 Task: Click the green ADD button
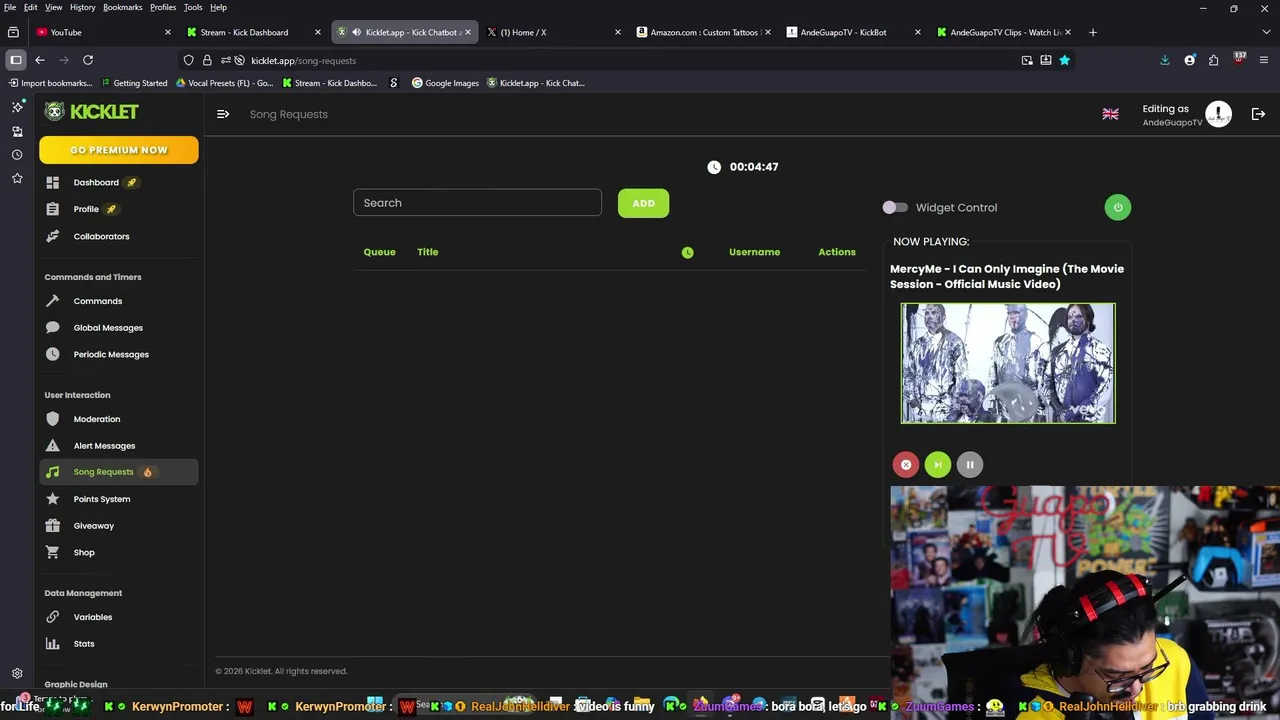coord(643,203)
